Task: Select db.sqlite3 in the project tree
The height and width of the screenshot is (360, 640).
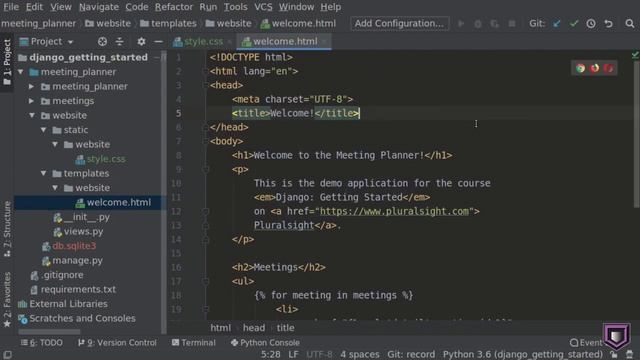Action: pos(69,246)
